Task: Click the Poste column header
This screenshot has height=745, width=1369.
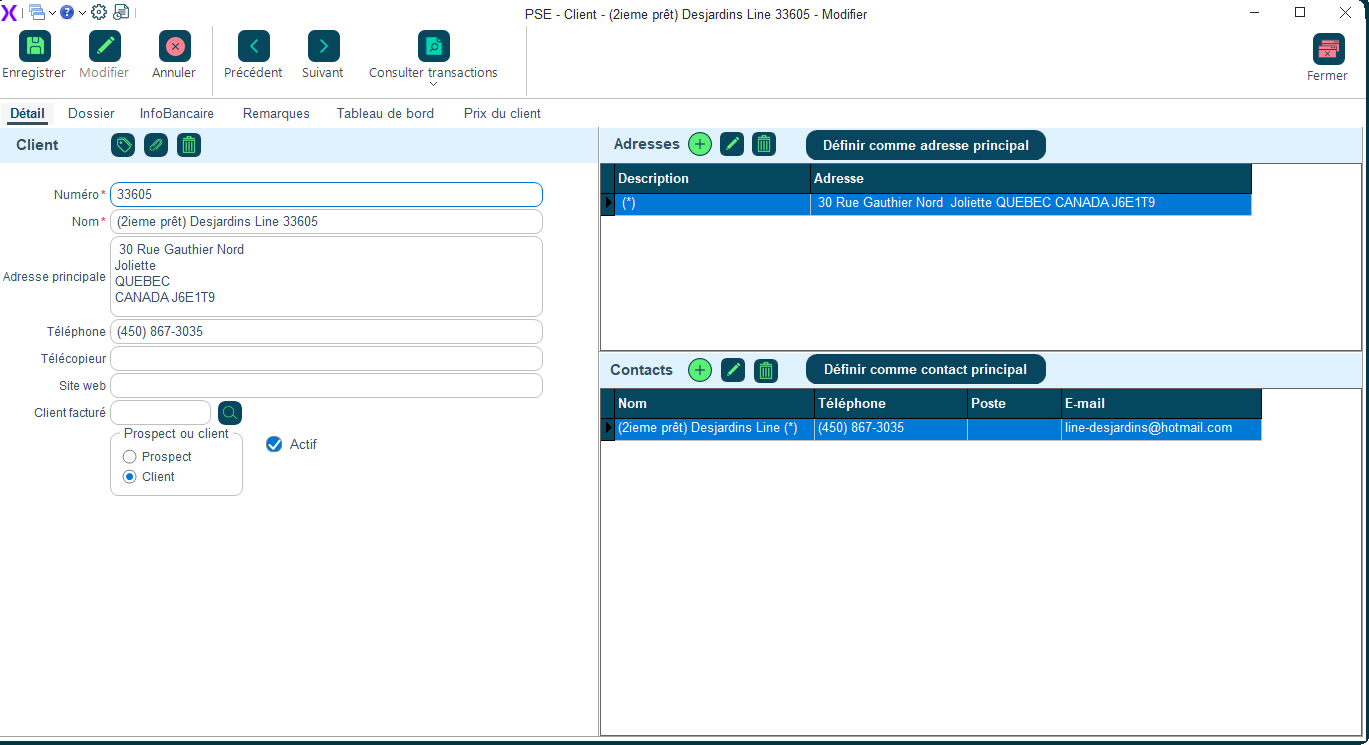Action: coord(1014,403)
